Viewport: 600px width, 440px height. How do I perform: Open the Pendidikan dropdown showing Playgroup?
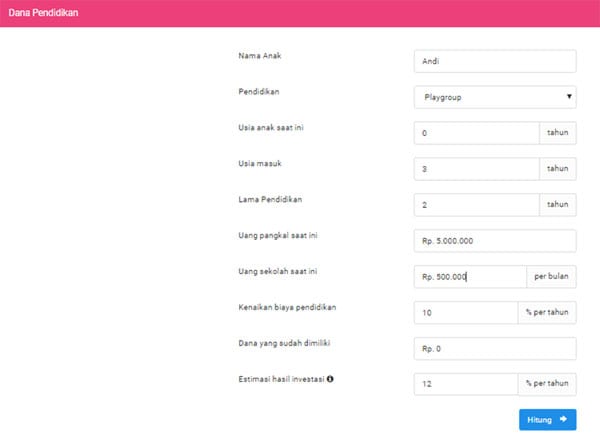[x=495, y=97]
